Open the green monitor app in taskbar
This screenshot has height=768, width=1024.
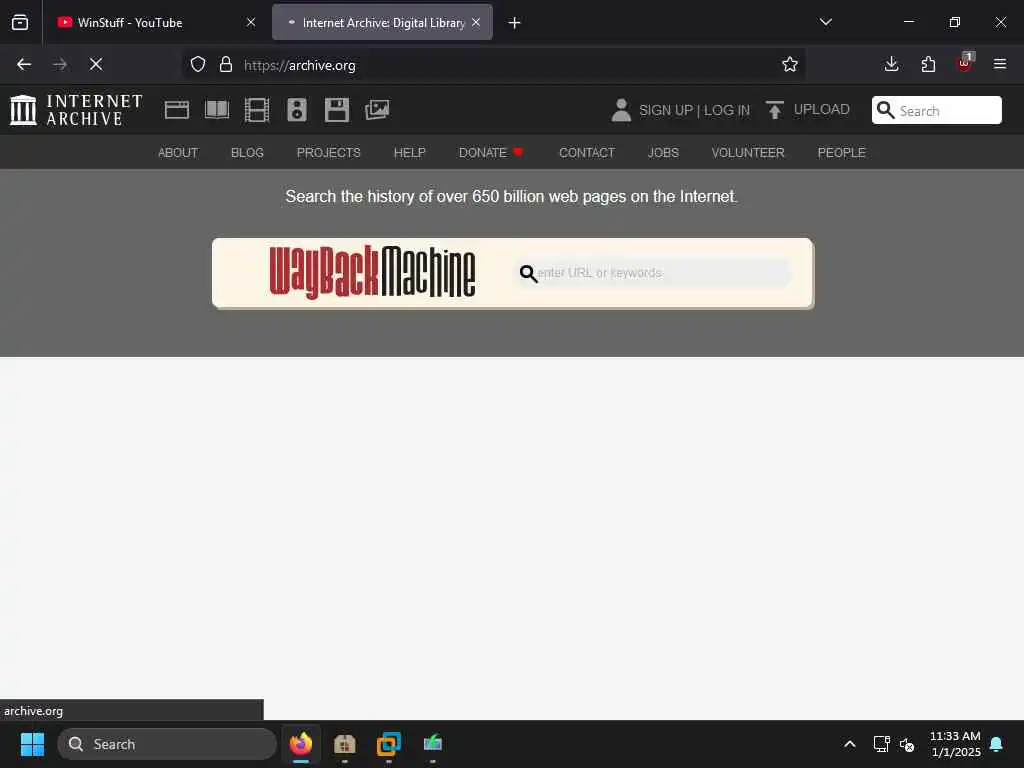click(432, 744)
